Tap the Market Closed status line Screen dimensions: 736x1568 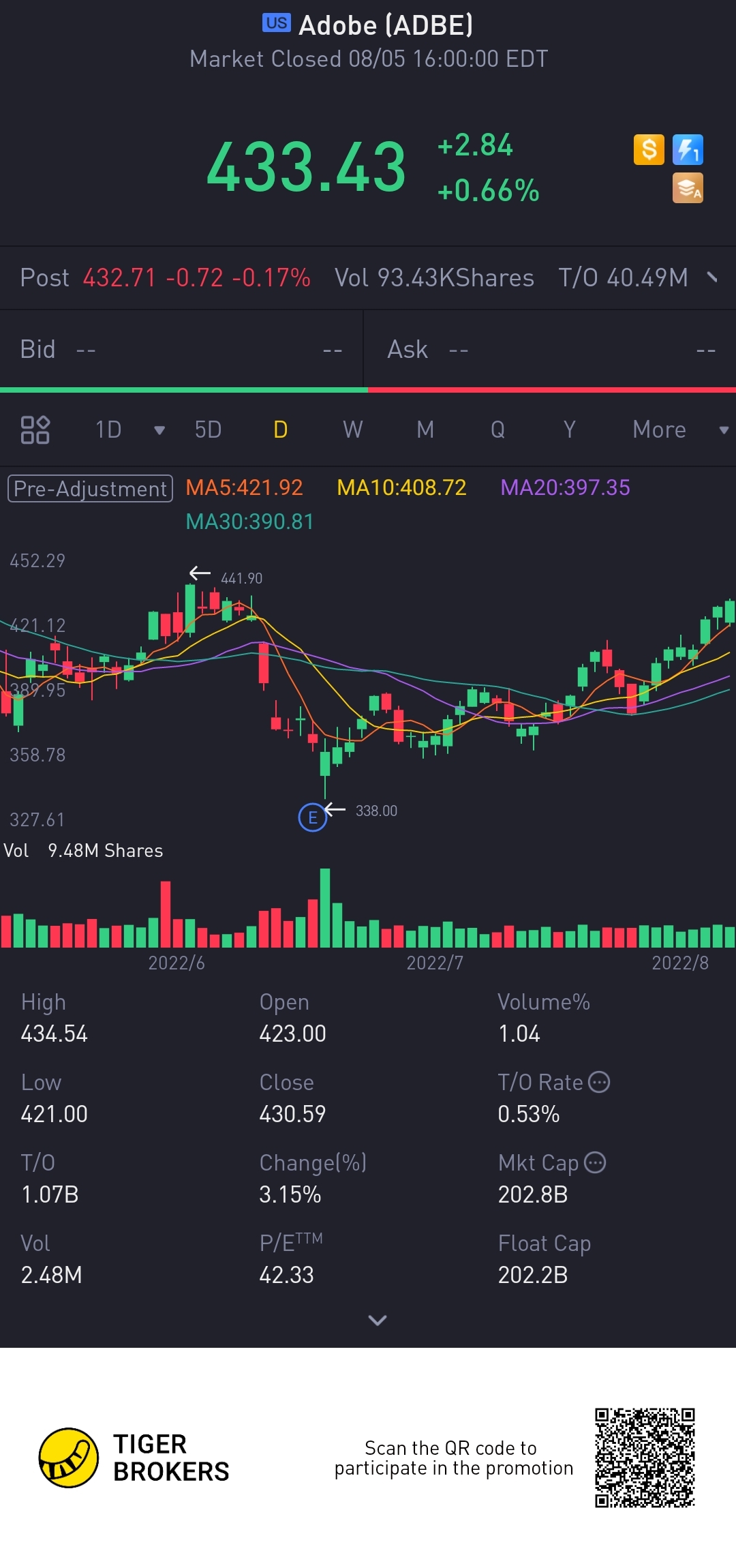click(x=369, y=59)
